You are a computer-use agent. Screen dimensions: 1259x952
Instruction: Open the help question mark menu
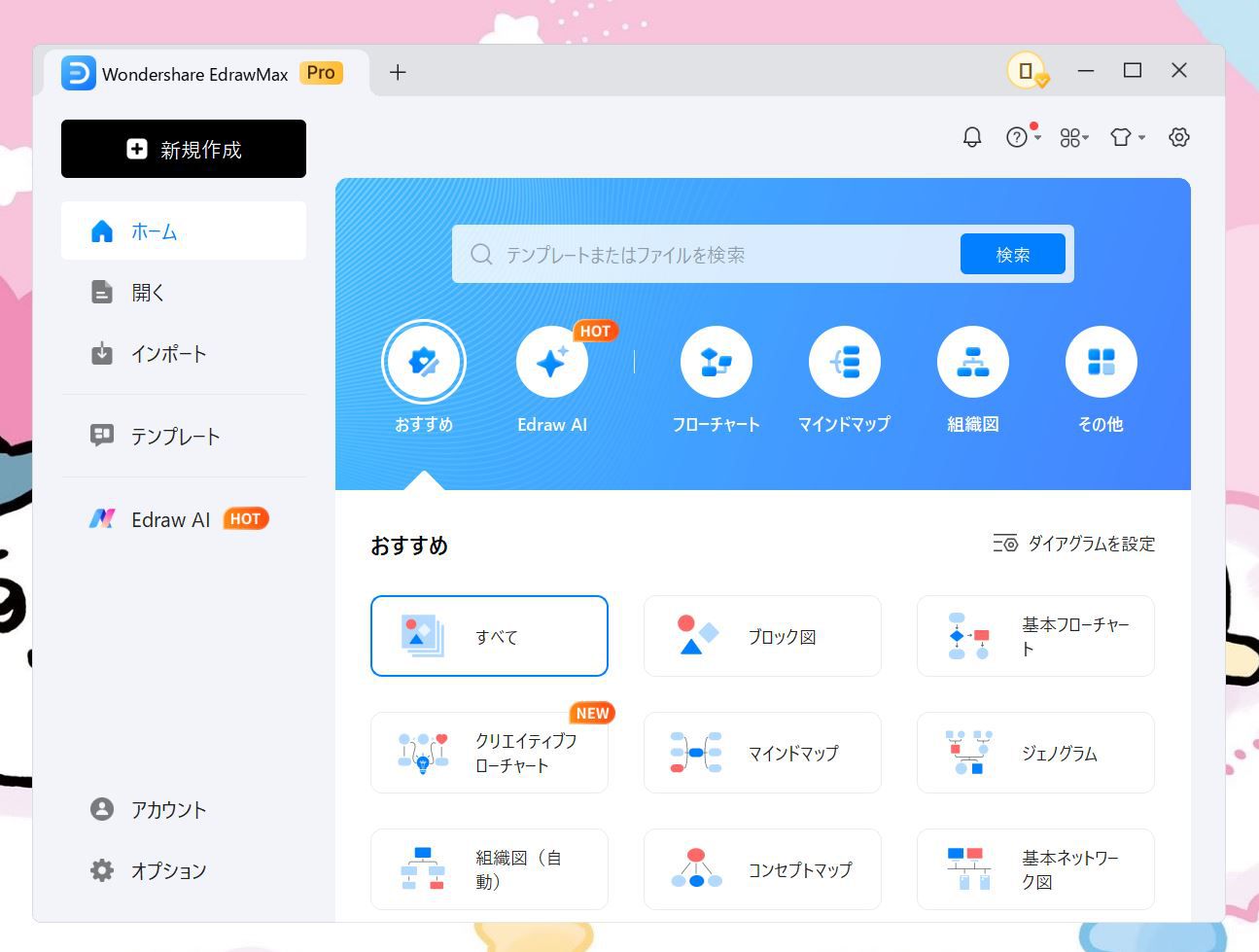coord(1023,137)
